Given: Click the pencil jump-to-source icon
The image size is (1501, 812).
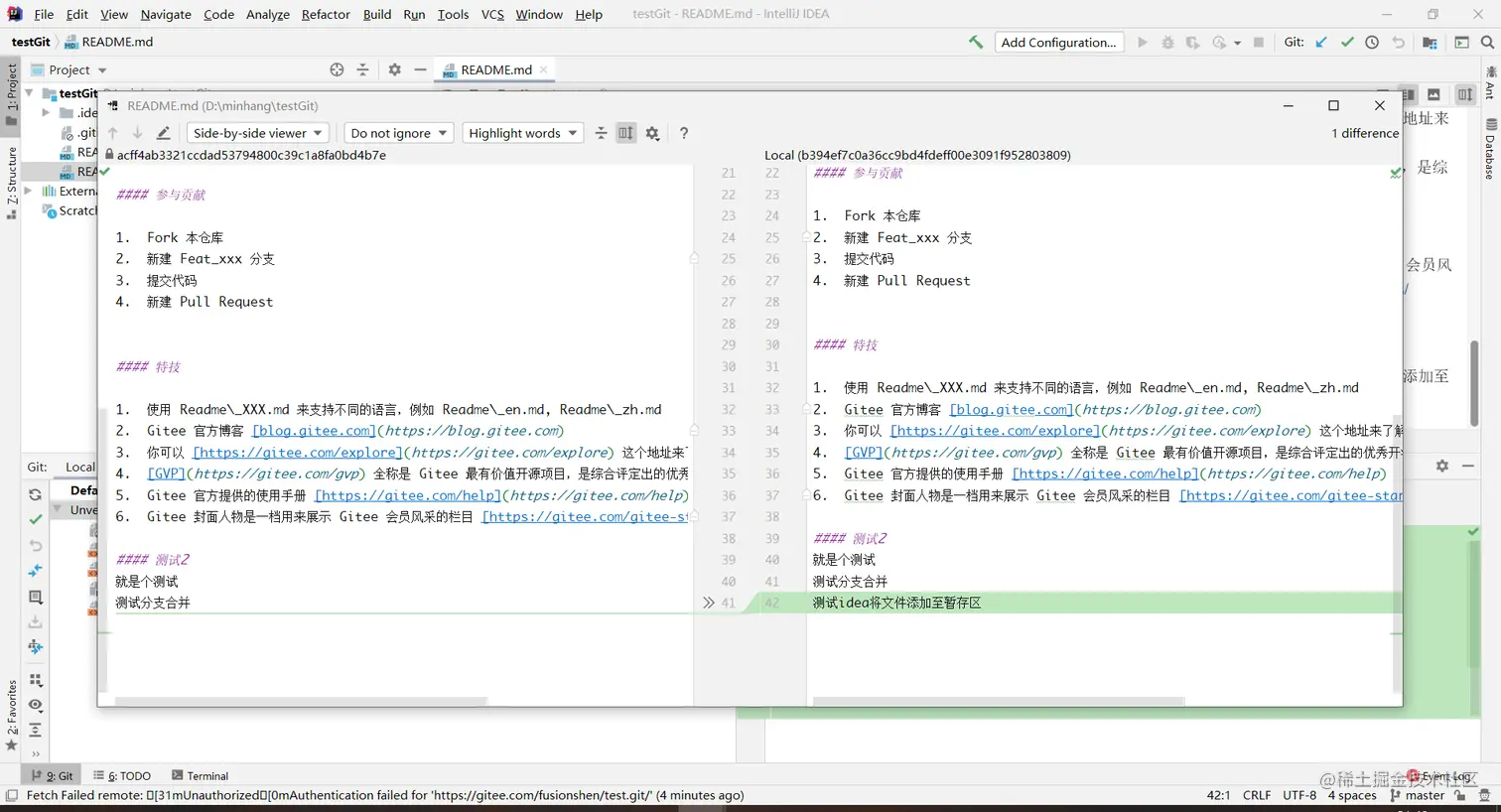Looking at the screenshot, I should click(x=163, y=133).
